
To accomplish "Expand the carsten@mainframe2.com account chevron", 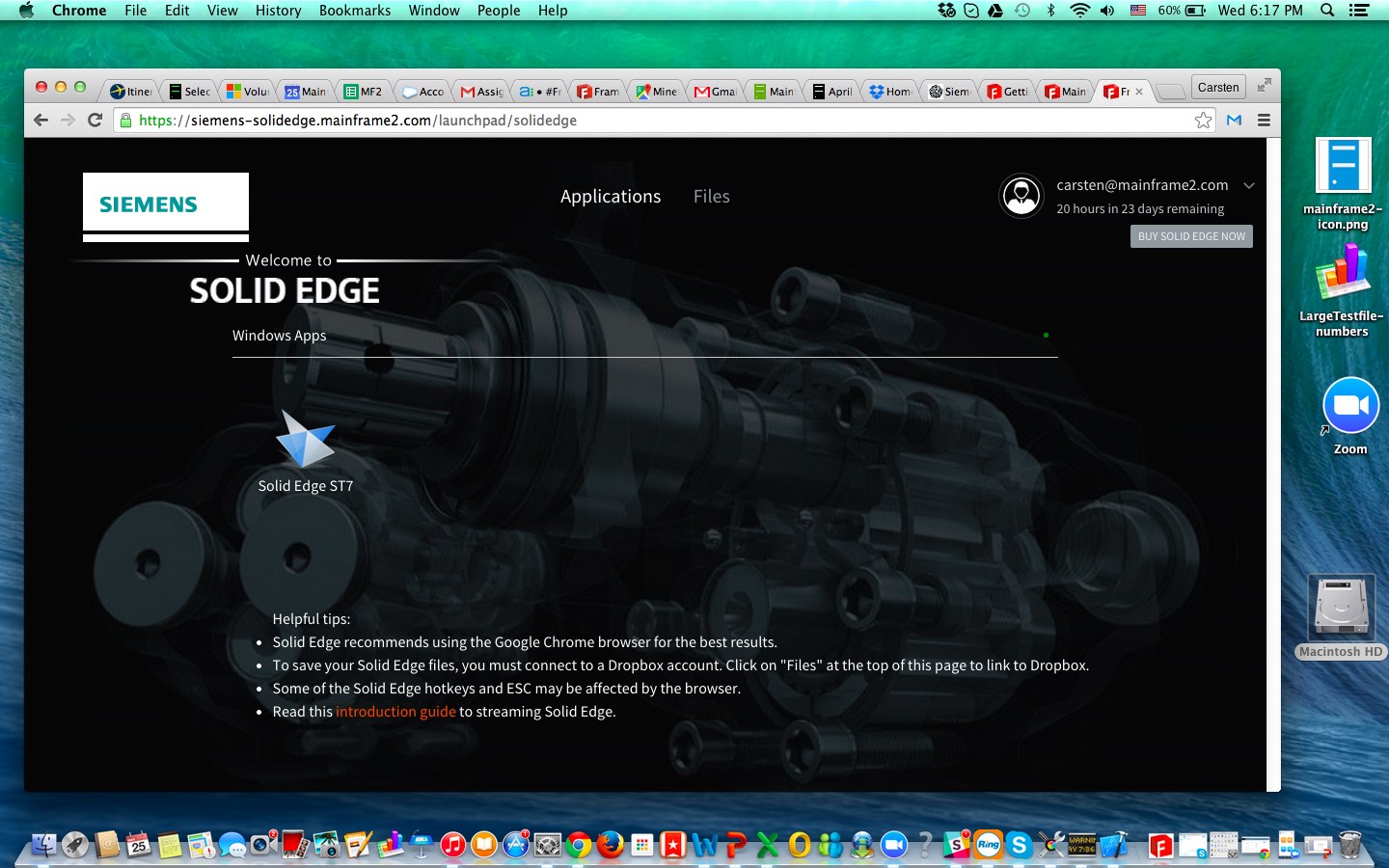I will pos(1249,185).
